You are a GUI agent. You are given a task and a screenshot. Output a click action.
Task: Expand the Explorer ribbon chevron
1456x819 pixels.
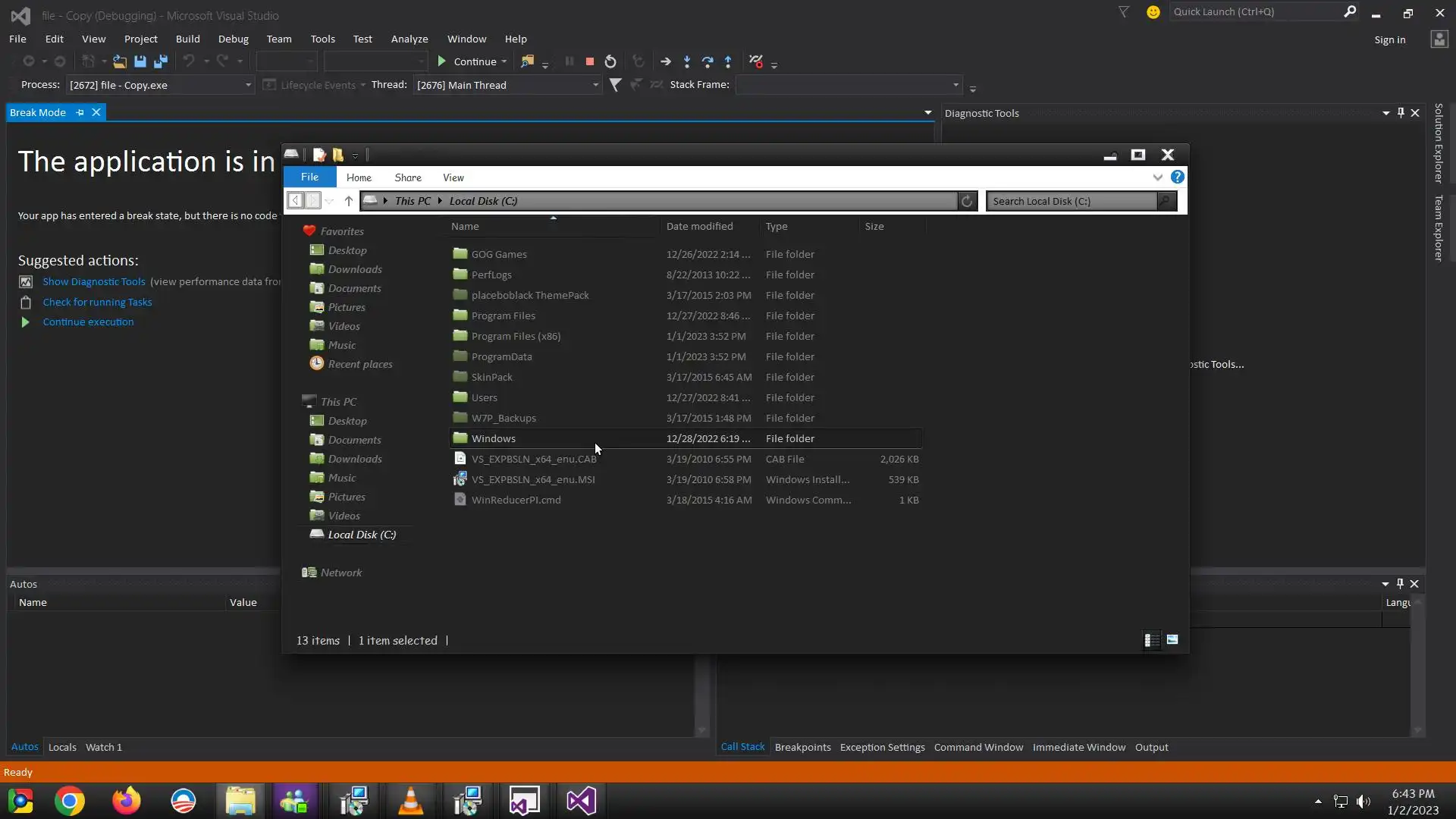point(1157,177)
